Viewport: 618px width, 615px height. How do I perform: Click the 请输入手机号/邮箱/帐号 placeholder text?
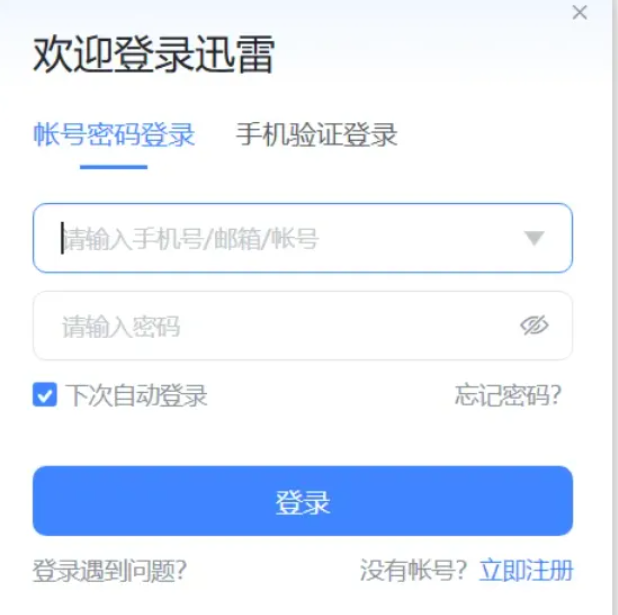pos(190,239)
